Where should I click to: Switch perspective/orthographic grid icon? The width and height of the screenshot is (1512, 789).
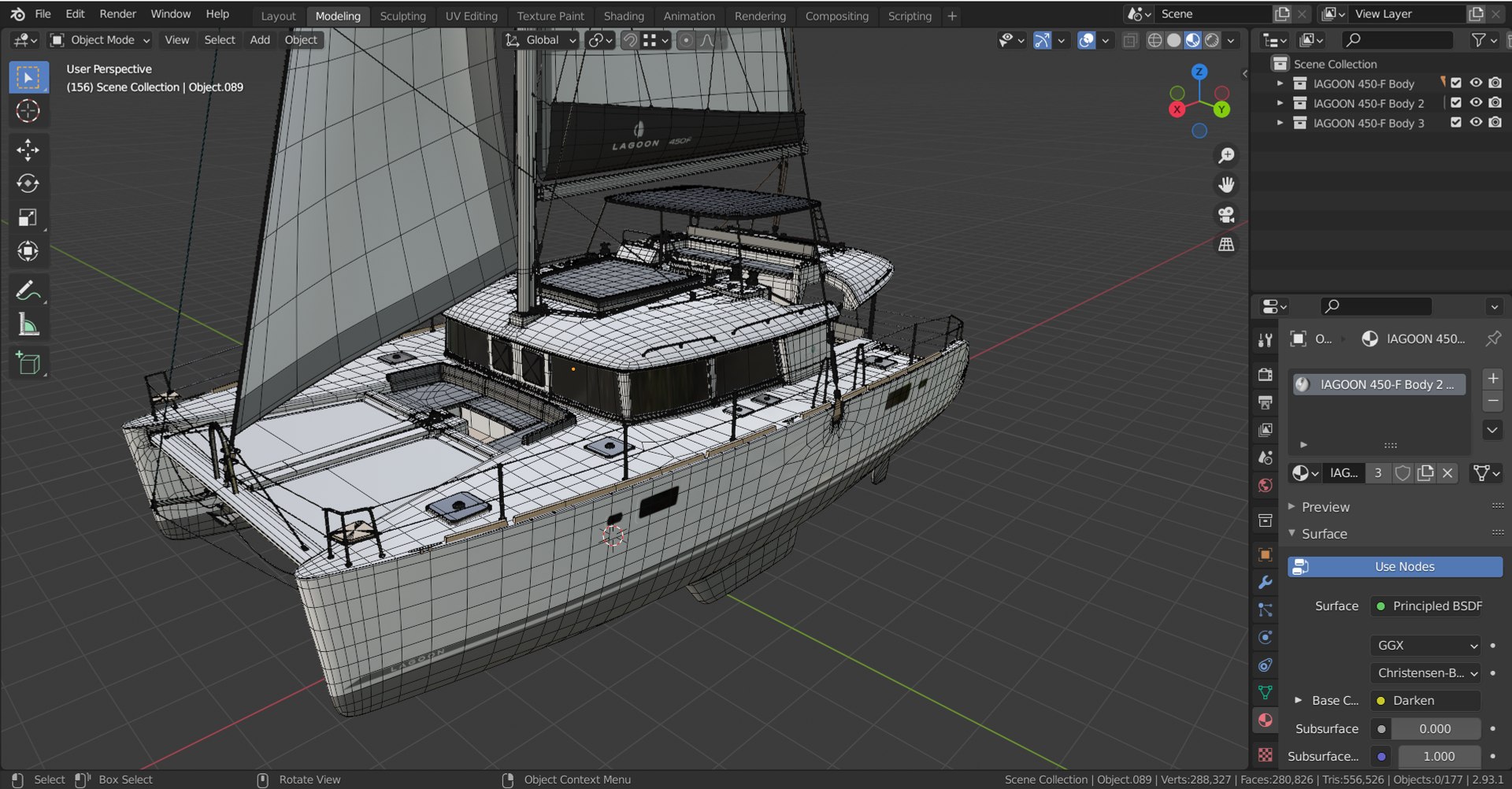tap(1226, 245)
